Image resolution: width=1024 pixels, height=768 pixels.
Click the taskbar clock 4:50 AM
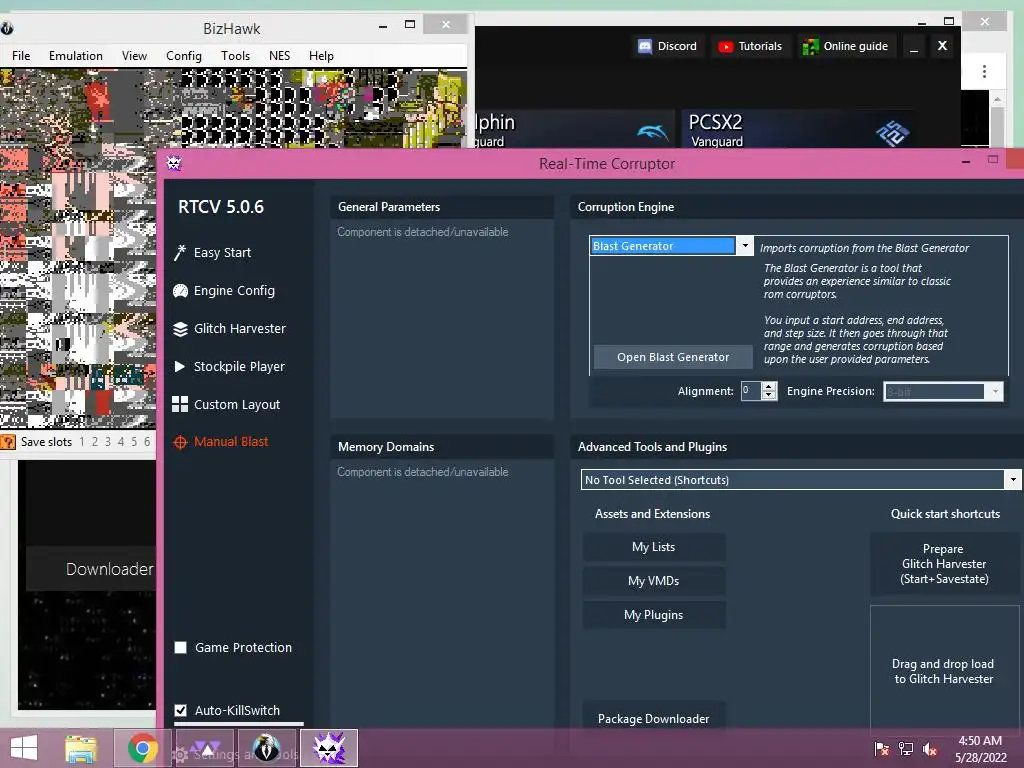coord(980,741)
